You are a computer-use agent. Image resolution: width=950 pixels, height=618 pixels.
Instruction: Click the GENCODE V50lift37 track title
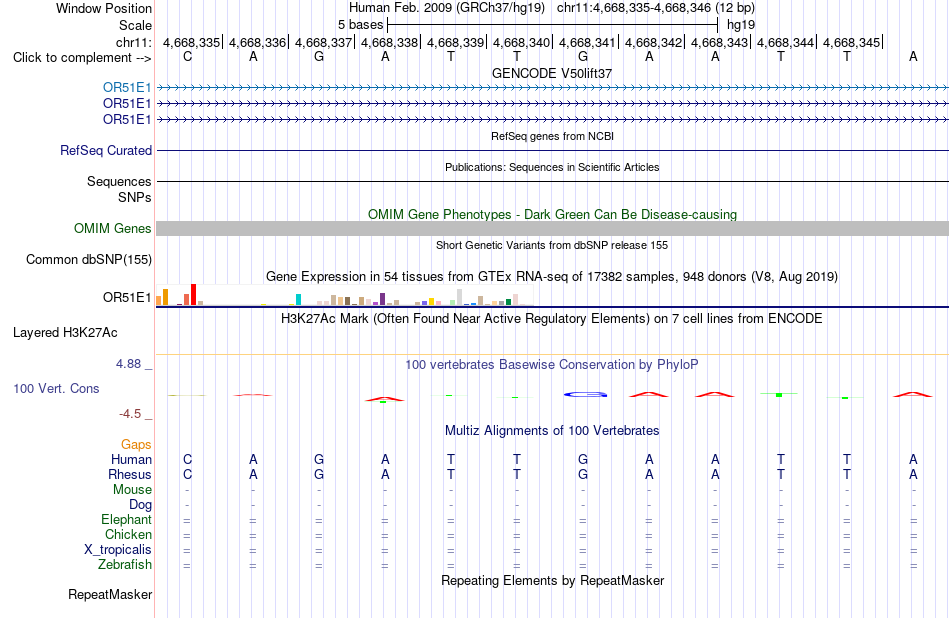click(552, 73)
